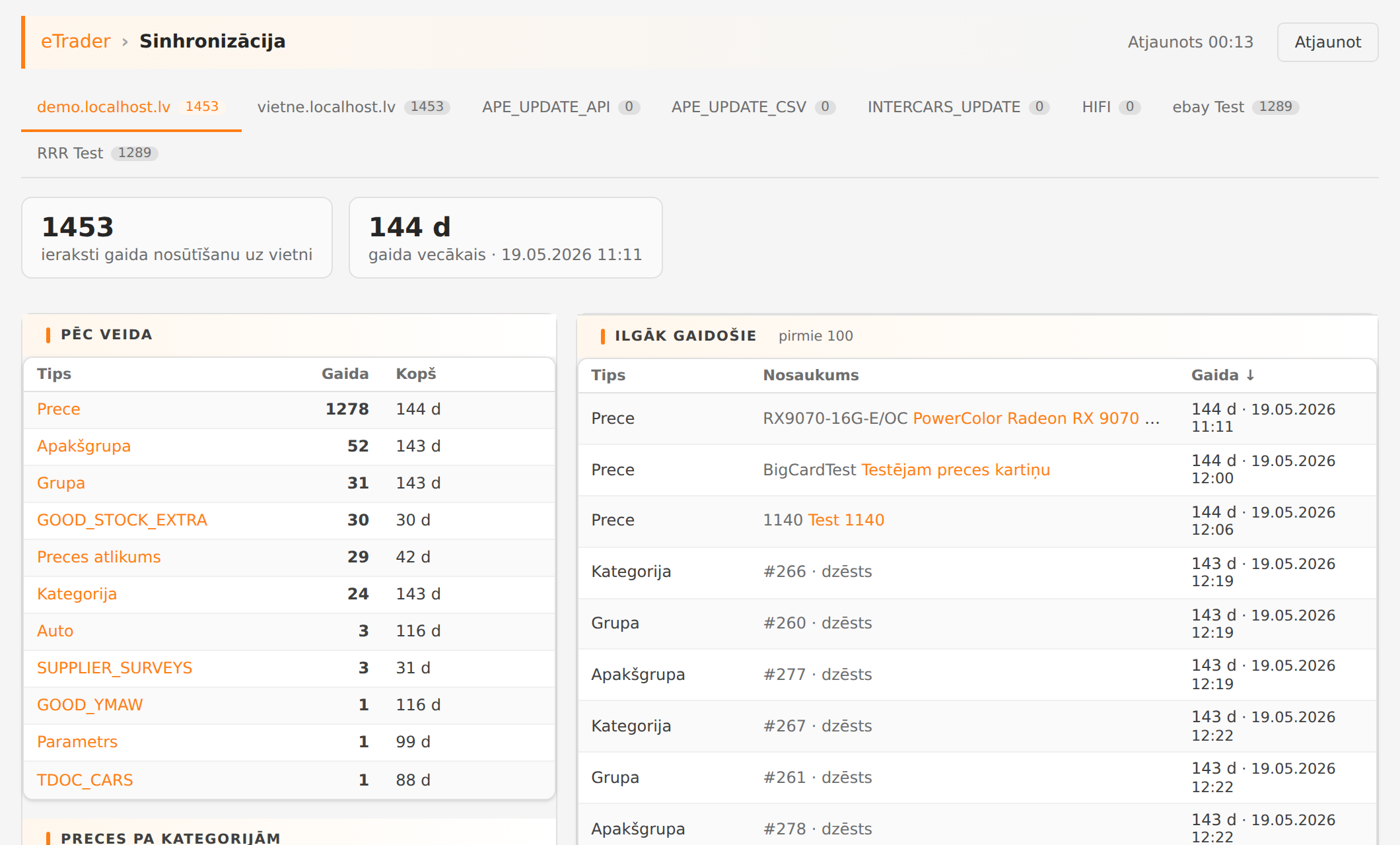Screen dimensions: 1400x845
Task: Open the Auto type link
Action: click(55, 631)
